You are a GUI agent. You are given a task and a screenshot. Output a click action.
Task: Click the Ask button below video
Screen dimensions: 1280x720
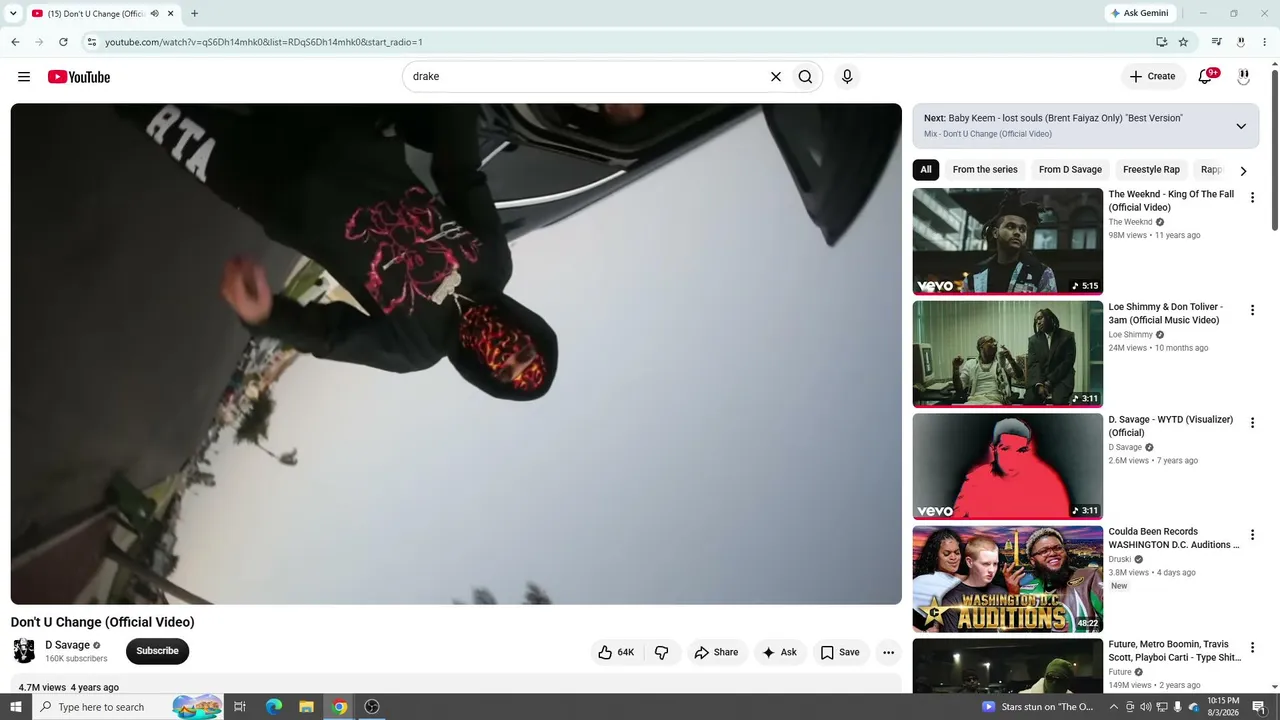point(780,653)
